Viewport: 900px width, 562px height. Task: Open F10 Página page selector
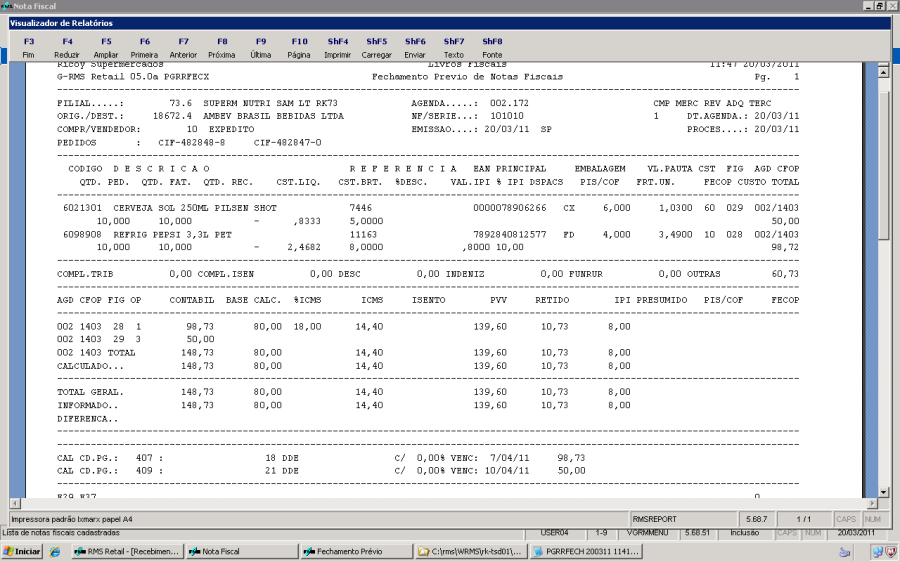(299, 48)
